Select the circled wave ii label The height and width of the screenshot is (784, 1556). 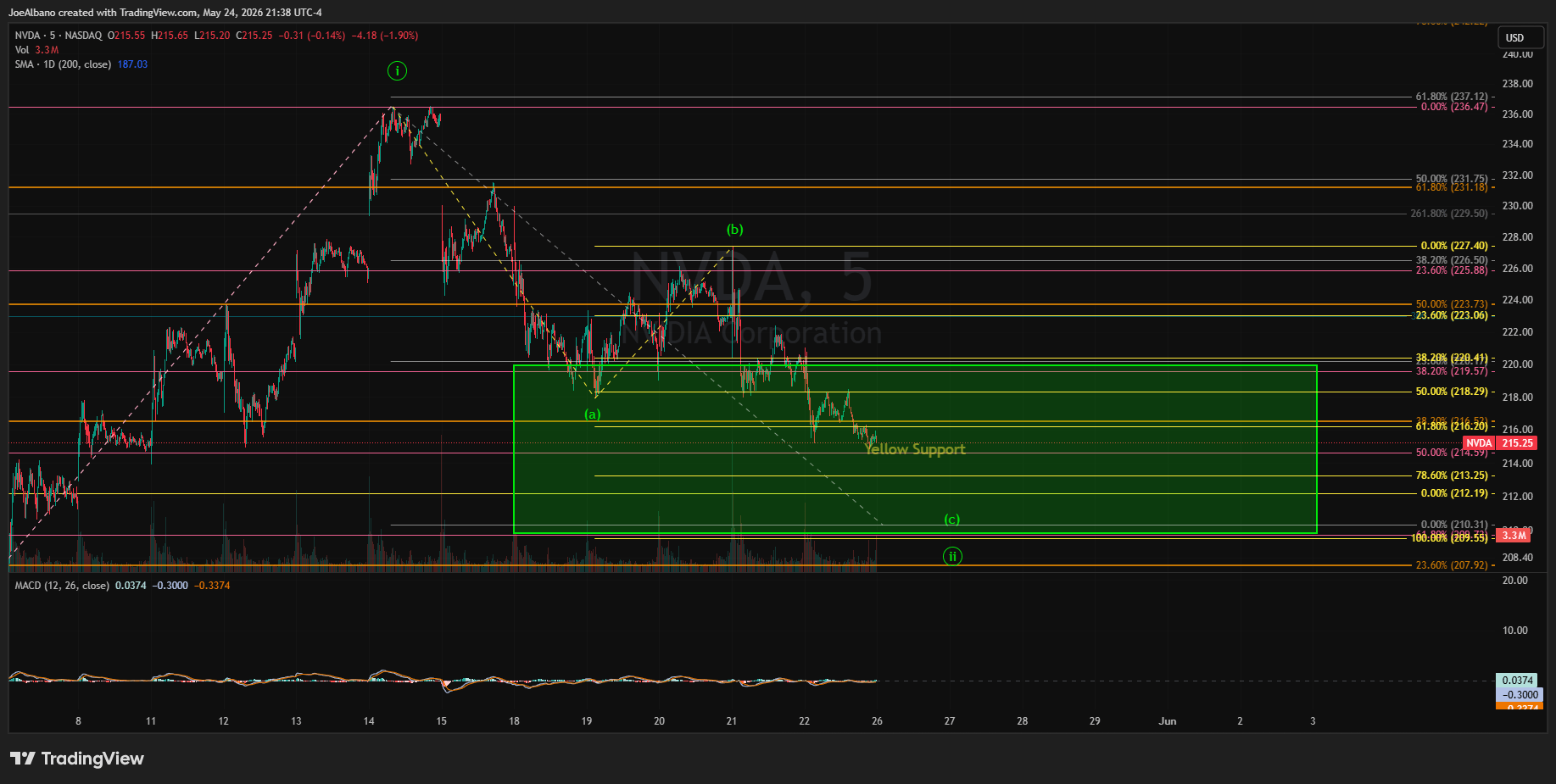coord(952,557)
